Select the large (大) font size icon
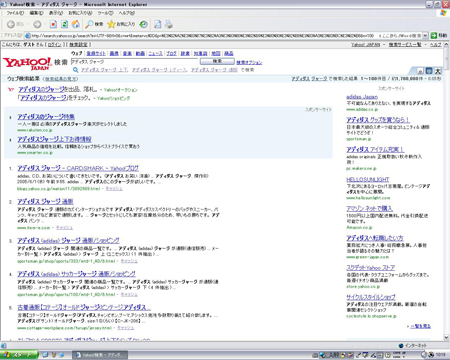450x360 pixels. [438, 71]
